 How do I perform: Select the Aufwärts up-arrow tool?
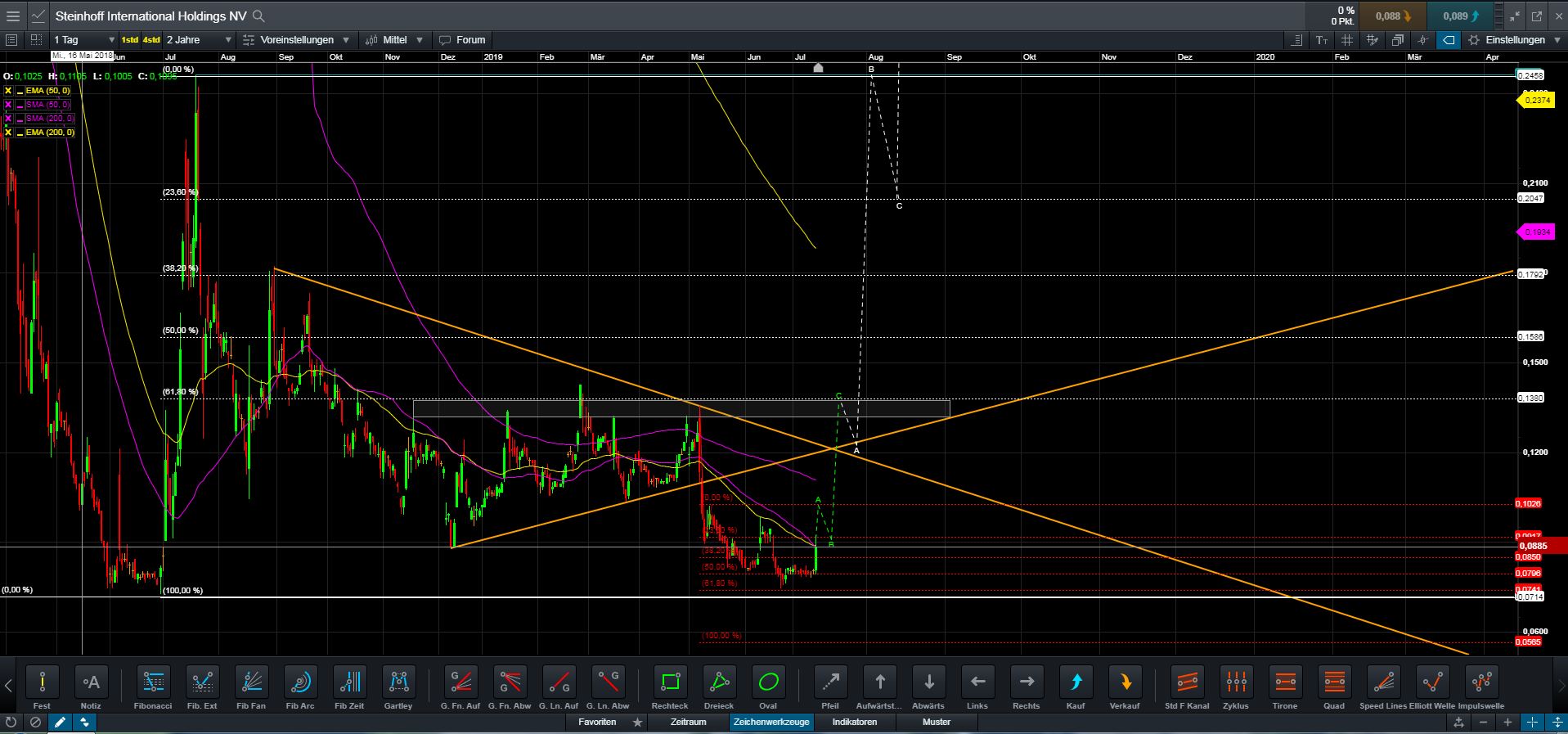click(x=879, y=682)
